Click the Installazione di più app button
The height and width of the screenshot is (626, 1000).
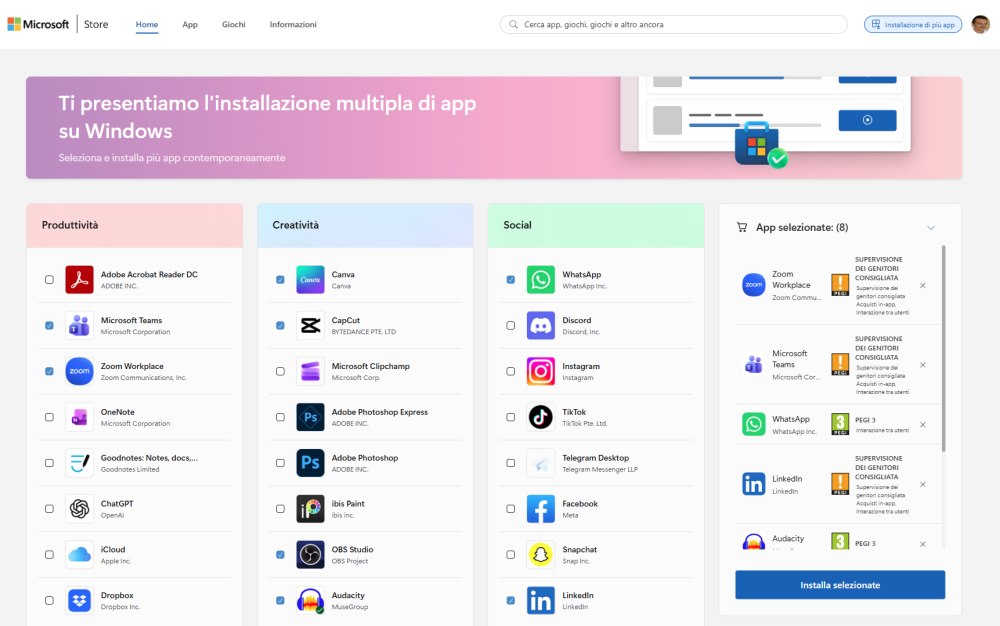click(x=911, y=23)
